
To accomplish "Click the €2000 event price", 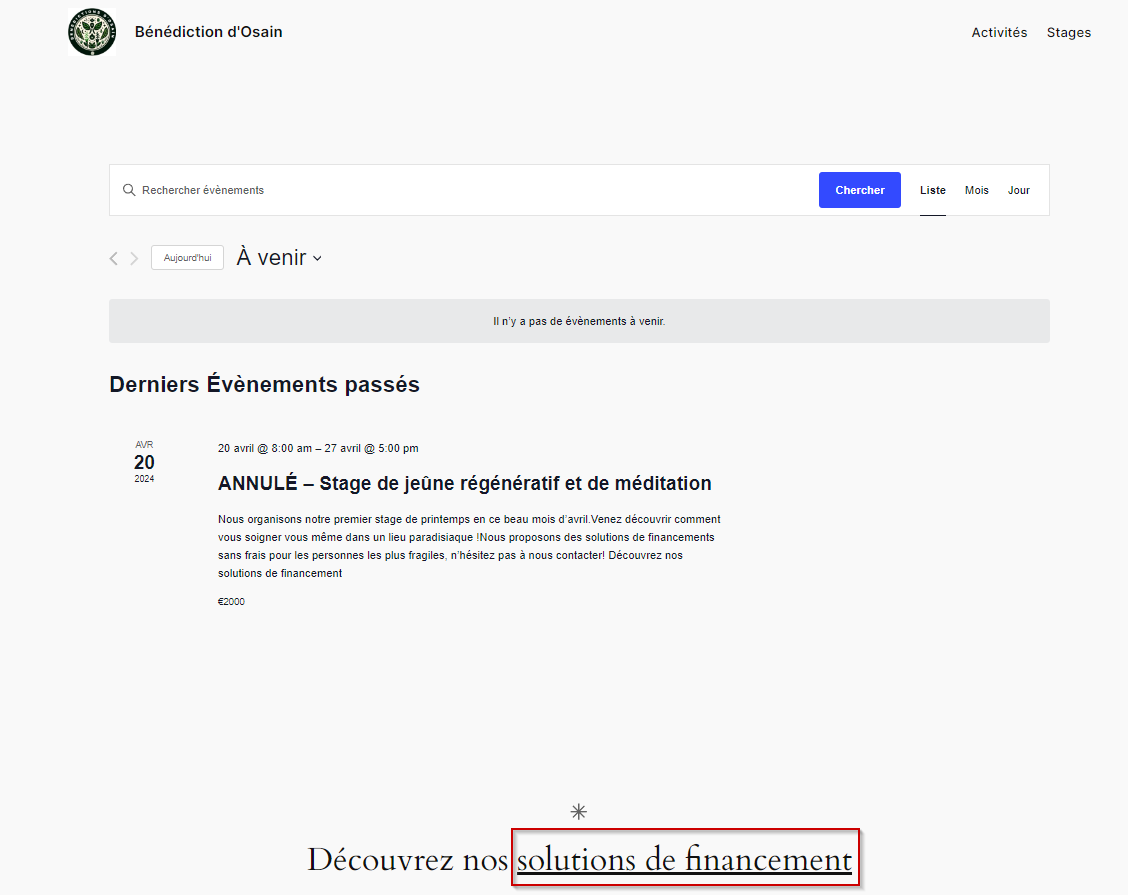I will [x=231, y=602].
